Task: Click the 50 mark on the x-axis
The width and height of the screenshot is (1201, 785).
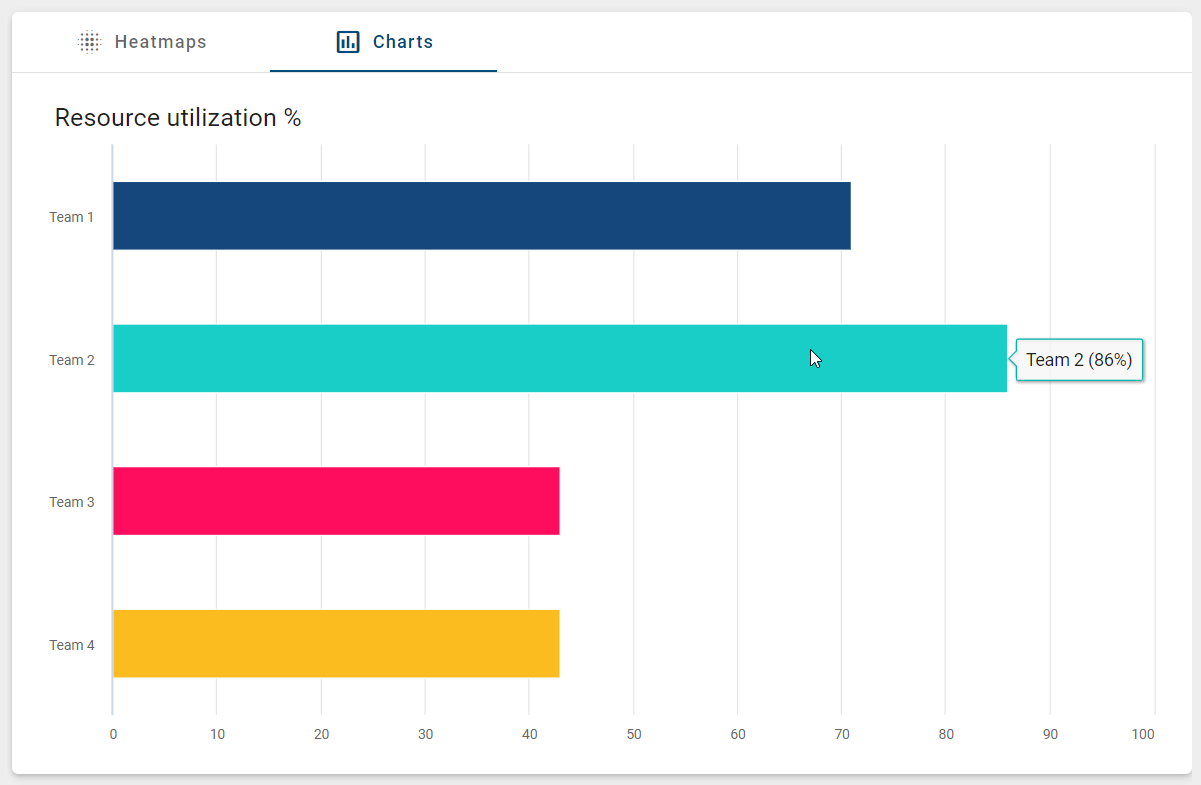Action: [634, 733]
